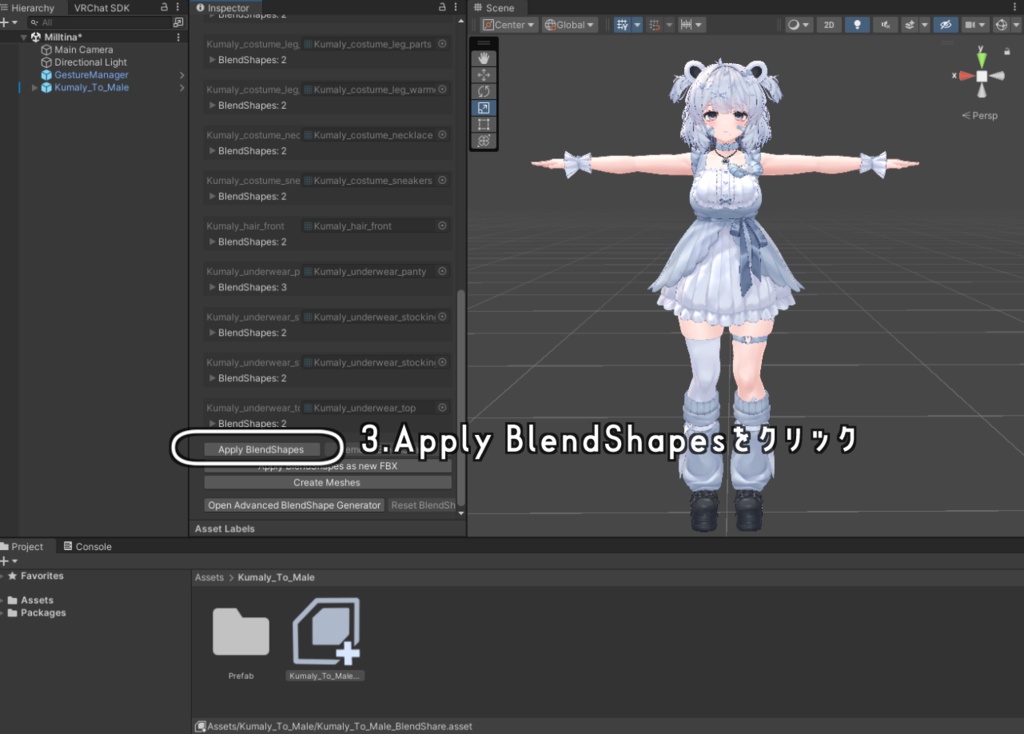
Task: Expand Kumaly_To_Male in Hierarchy
Action: (x=35, y=88)
